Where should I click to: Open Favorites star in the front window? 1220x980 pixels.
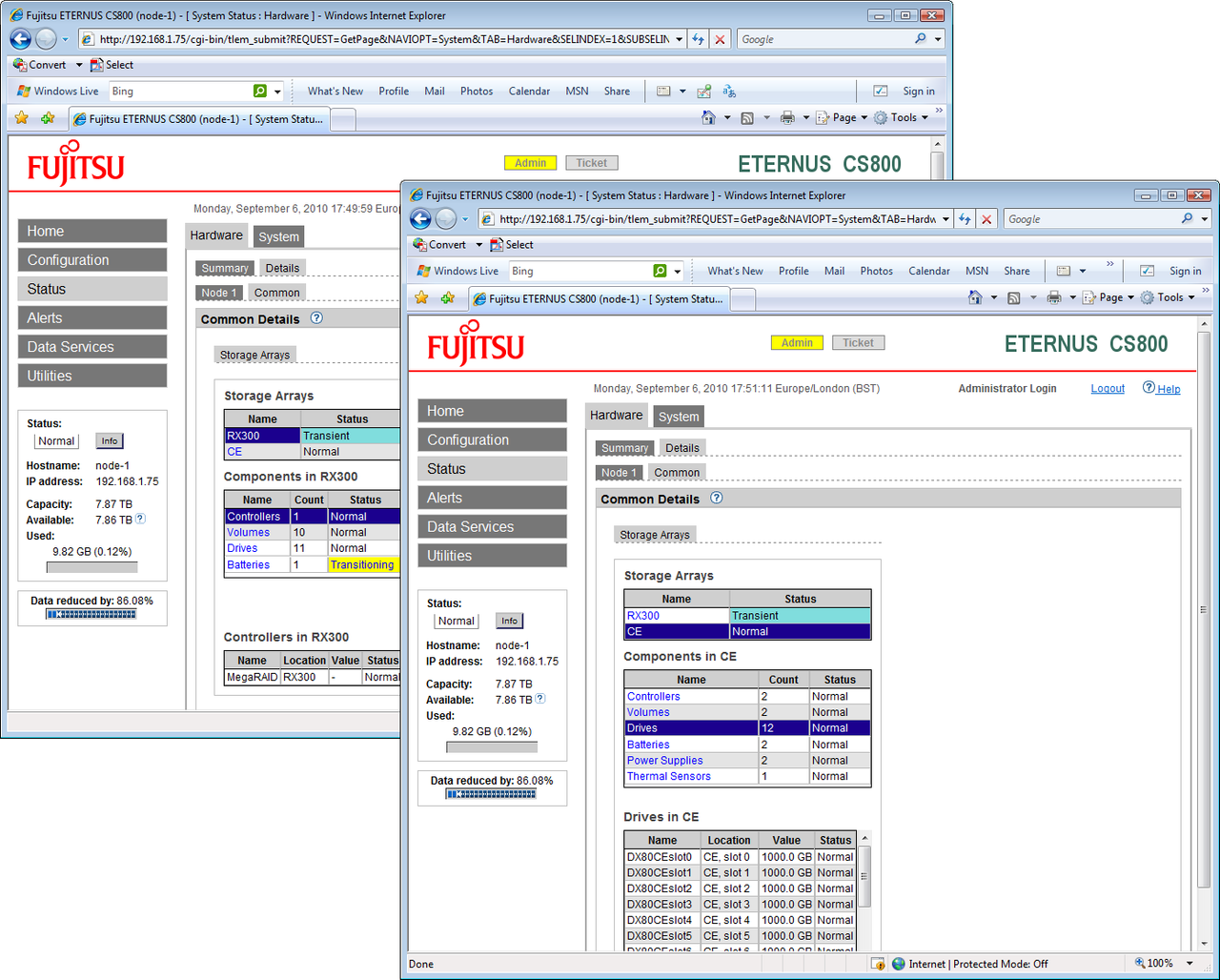click(422, 297)
